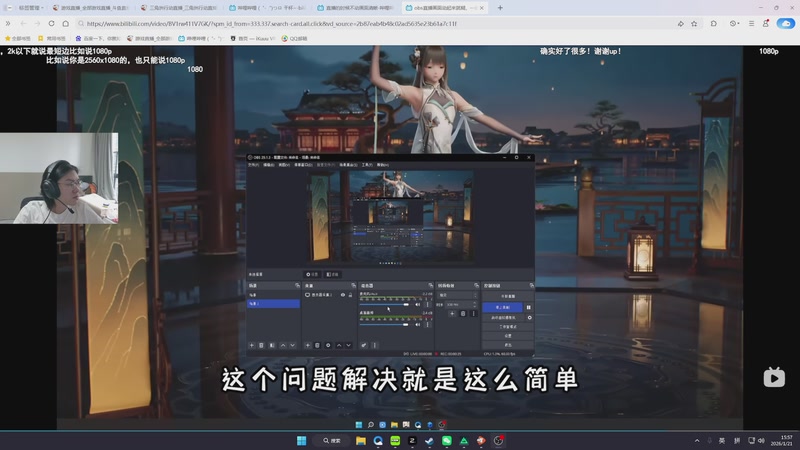This screenshot has height=450, width=800.
Task: Mute the first mixer channel speaker icon
Action: tap(417, 305)
